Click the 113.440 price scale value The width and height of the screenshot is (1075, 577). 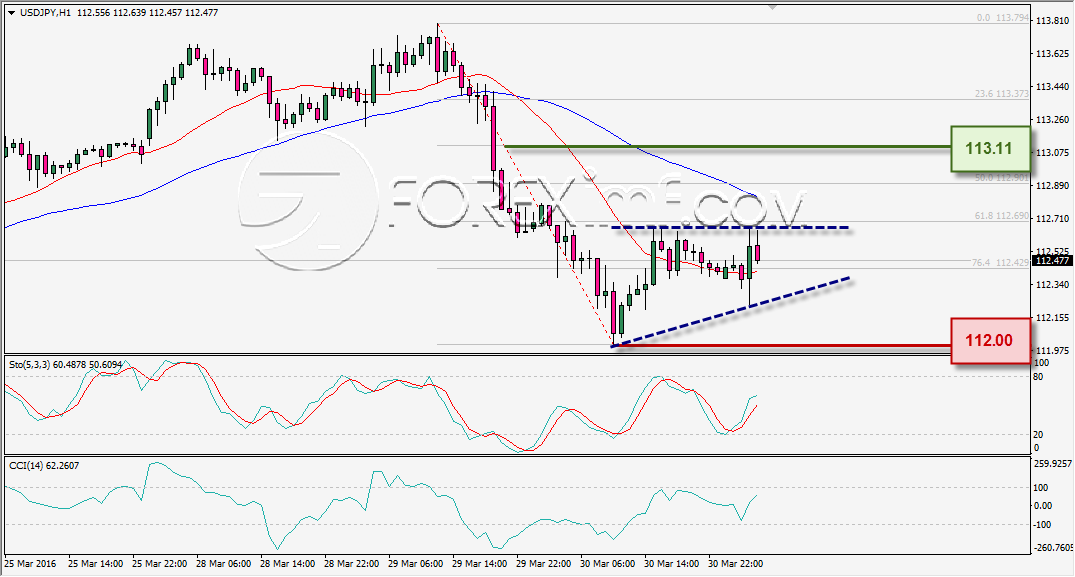click(1052, 86)
